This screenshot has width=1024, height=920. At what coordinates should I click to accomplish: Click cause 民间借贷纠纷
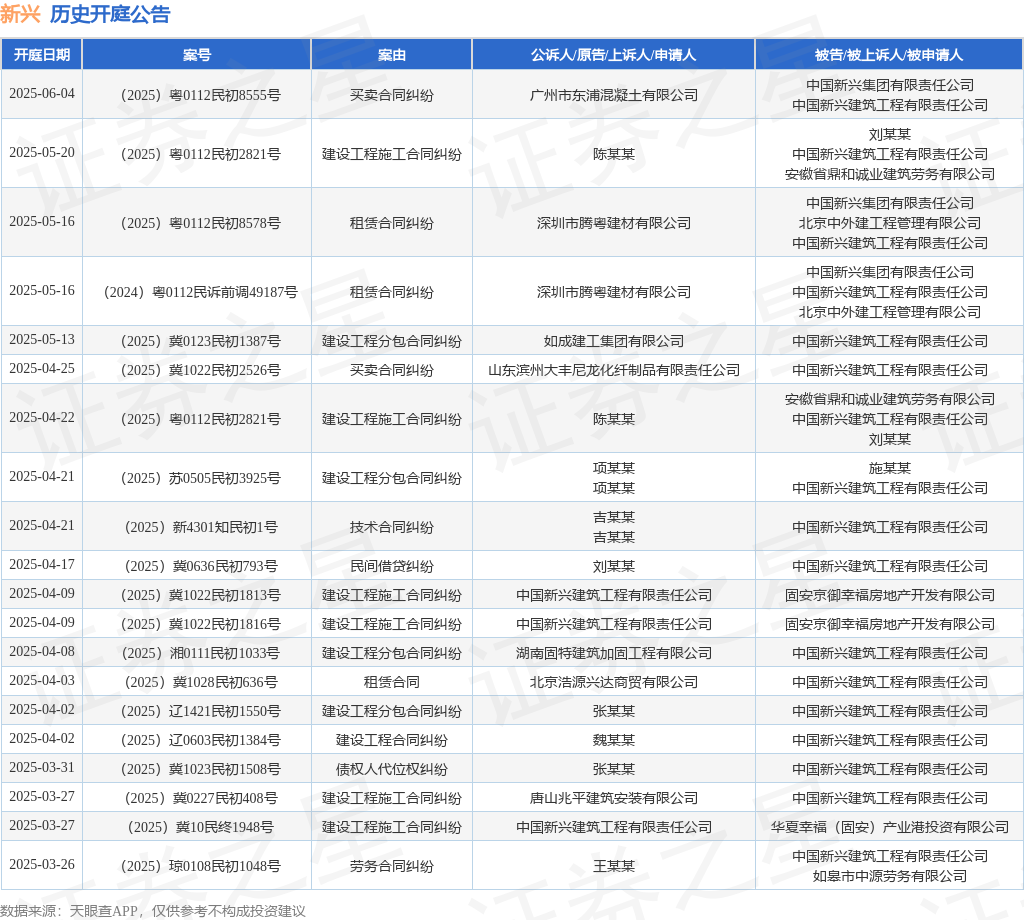tap(392, 566)
